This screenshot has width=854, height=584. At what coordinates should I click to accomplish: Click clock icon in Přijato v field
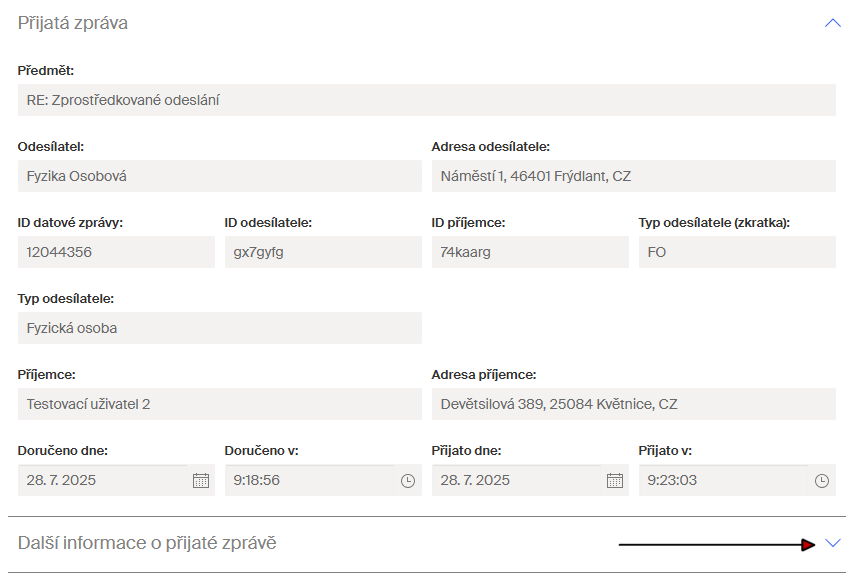[822, 481]
